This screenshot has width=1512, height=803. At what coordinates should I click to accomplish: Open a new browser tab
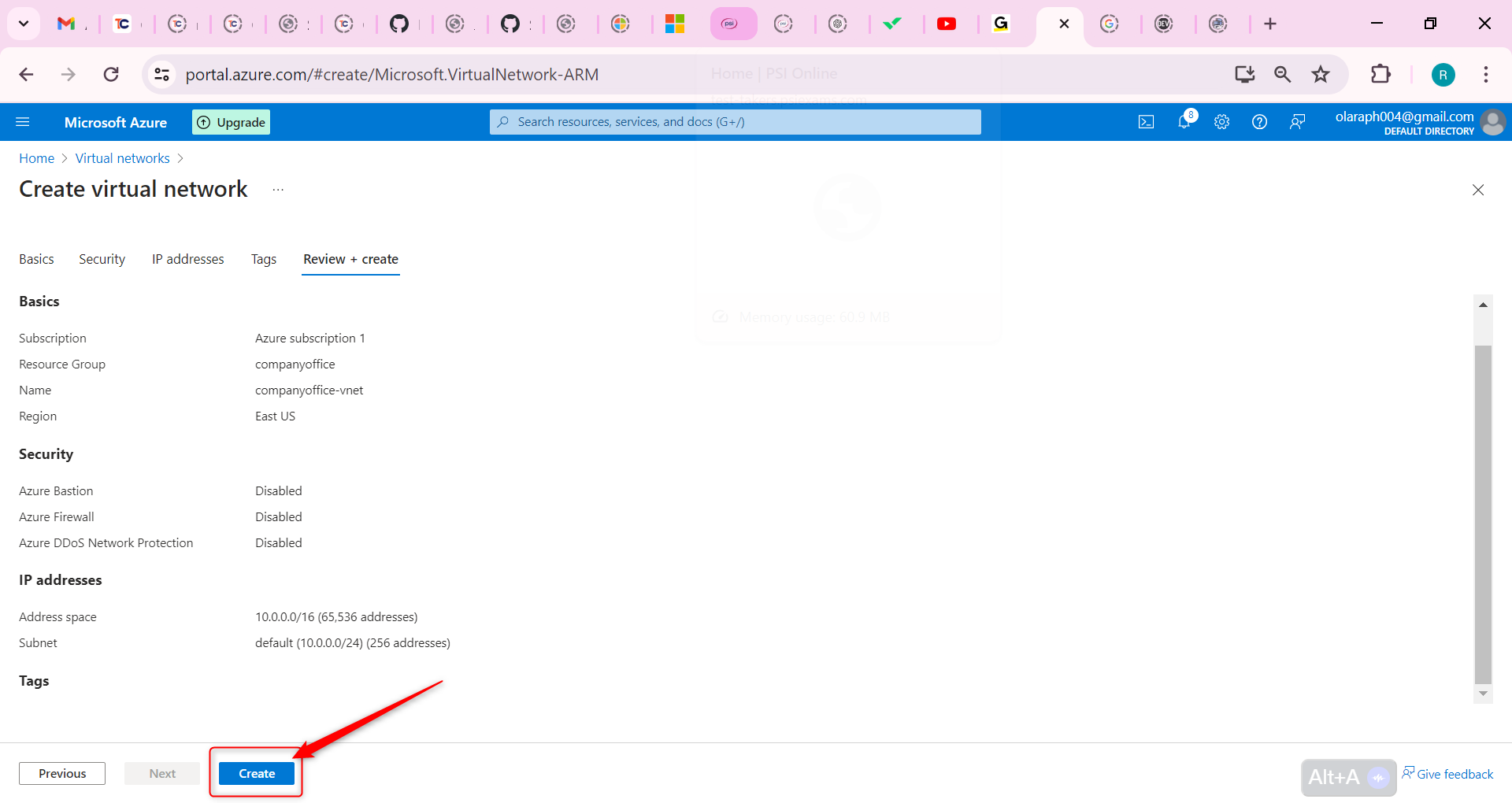coord(1270,24)
